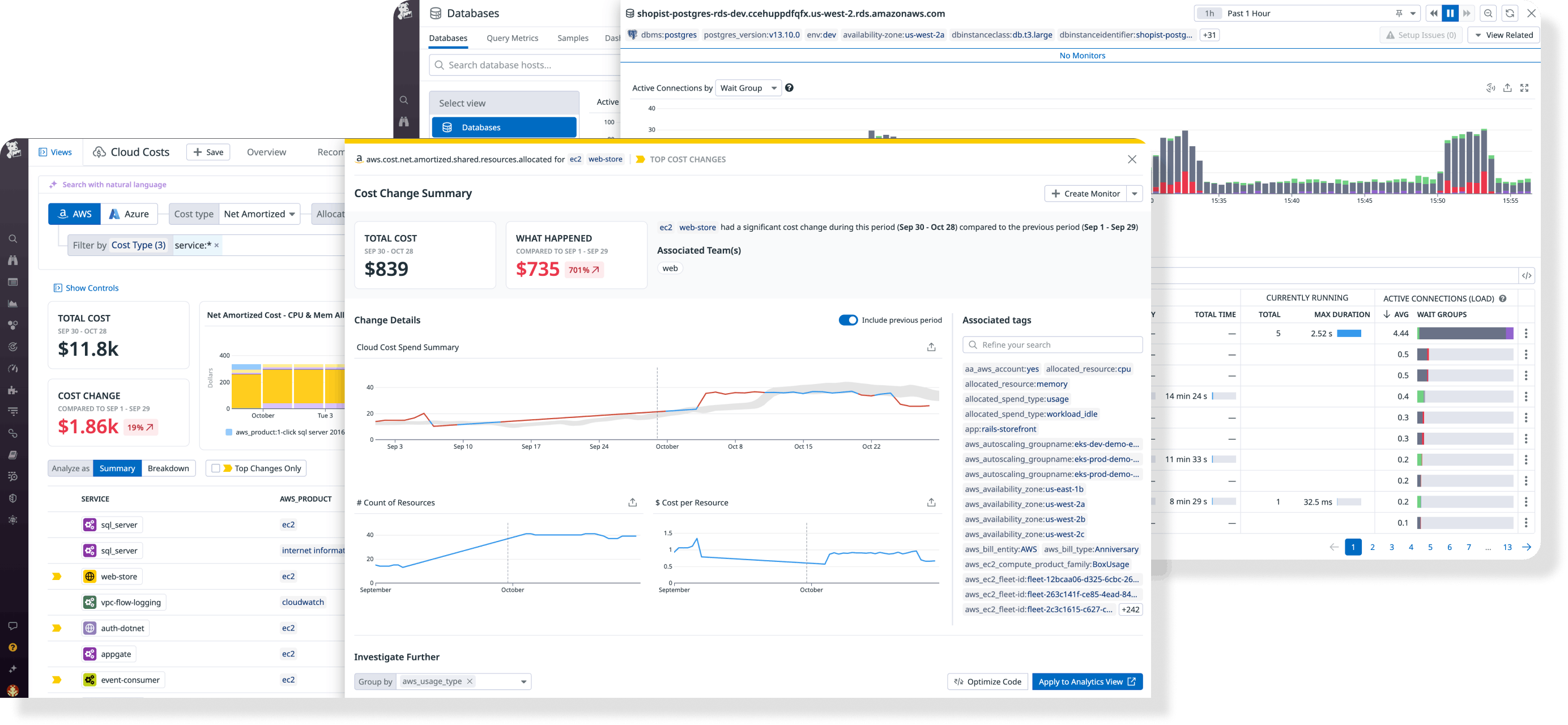1568x725 pixels.
Task: Enable the Top Changes Only checkbox
Action: (x=216, y=468)
